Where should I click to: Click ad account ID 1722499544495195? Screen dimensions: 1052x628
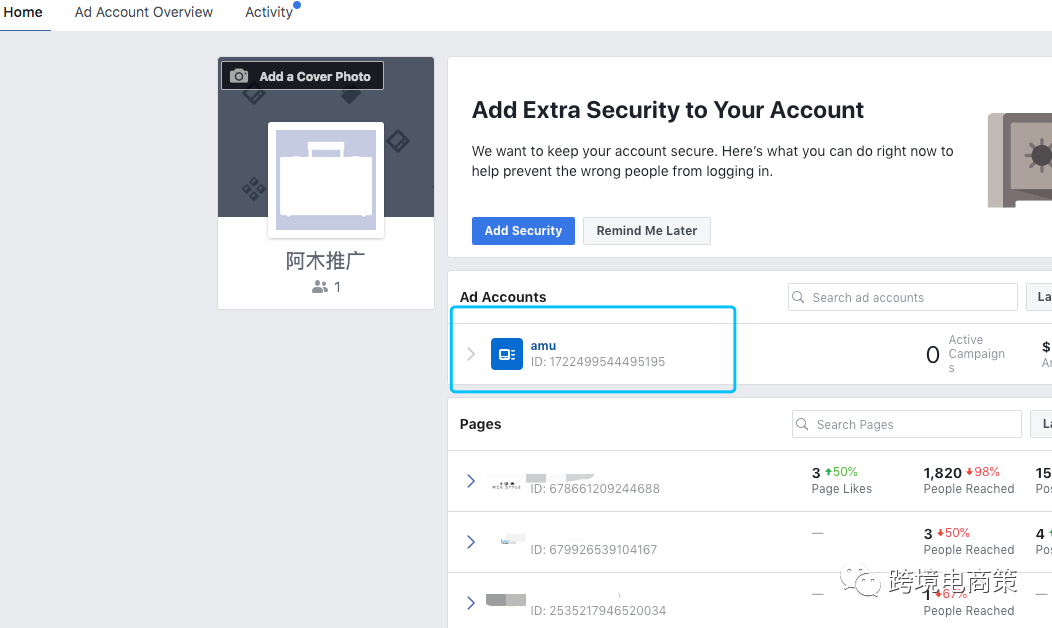point(598,362)
